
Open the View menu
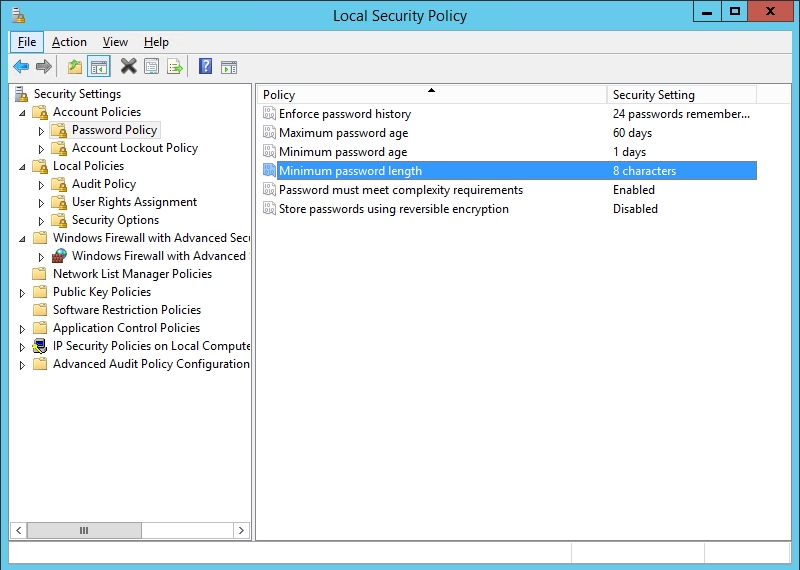coord(115,42)
